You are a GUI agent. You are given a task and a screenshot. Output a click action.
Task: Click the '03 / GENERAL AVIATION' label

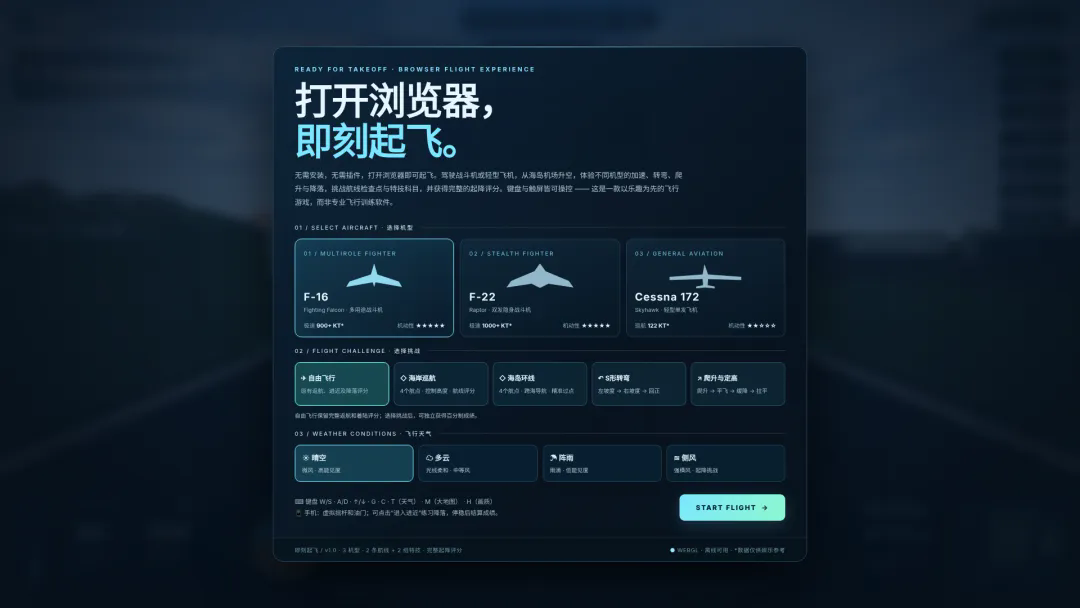pyautogui.click(x=679, y=253)
